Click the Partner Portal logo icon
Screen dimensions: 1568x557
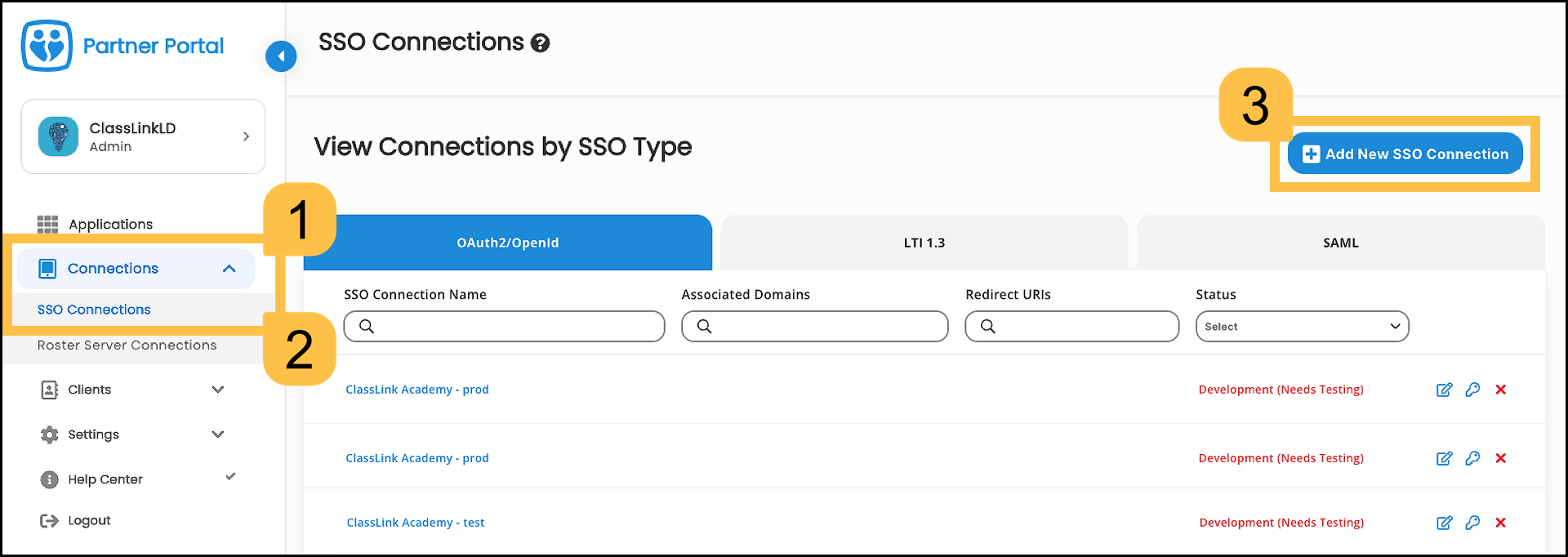pyautogui.click(x=47, y=46)
